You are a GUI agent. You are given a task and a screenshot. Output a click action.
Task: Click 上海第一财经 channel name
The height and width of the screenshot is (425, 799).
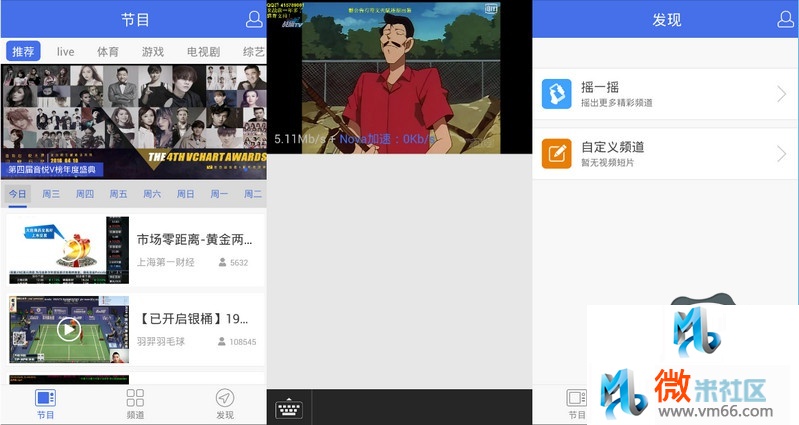pyautogui.click(x=165, y=262)
